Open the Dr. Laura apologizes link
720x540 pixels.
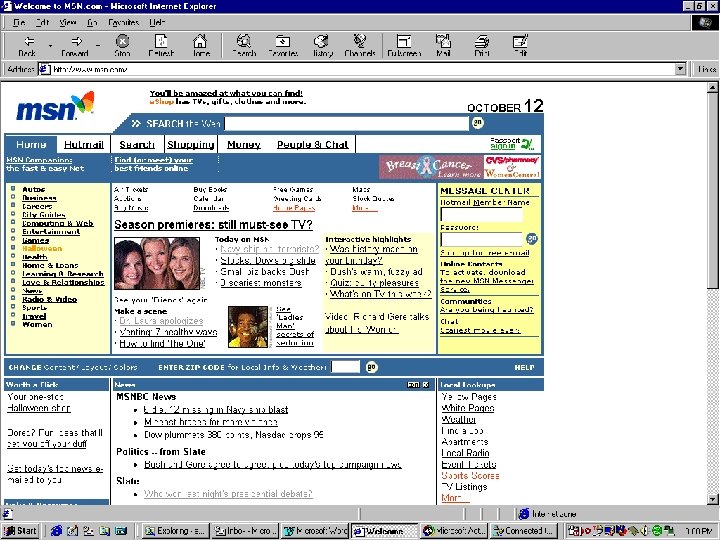161,321
